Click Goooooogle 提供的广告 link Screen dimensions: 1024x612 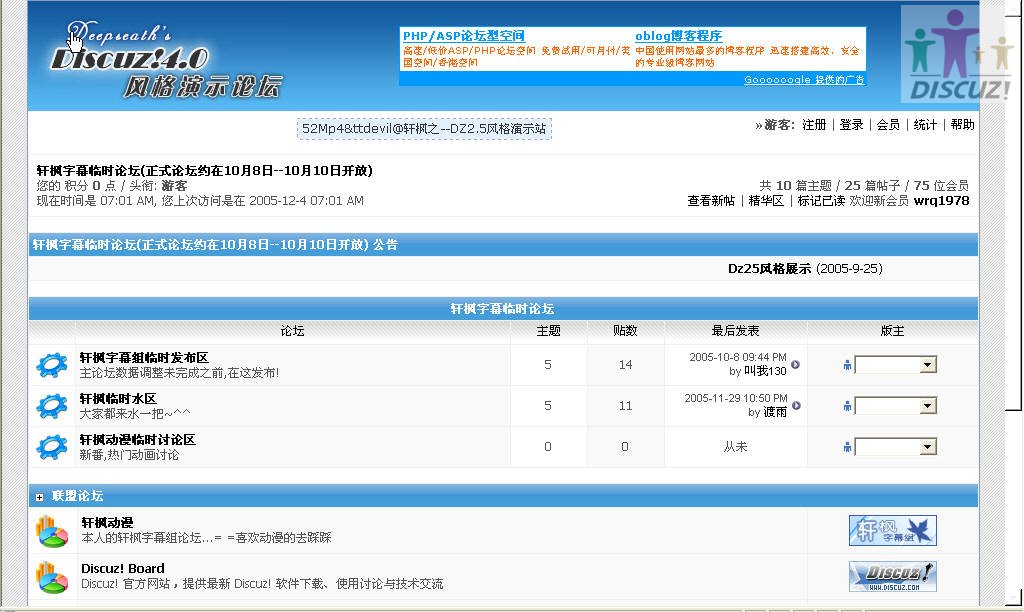click(804, 80)
